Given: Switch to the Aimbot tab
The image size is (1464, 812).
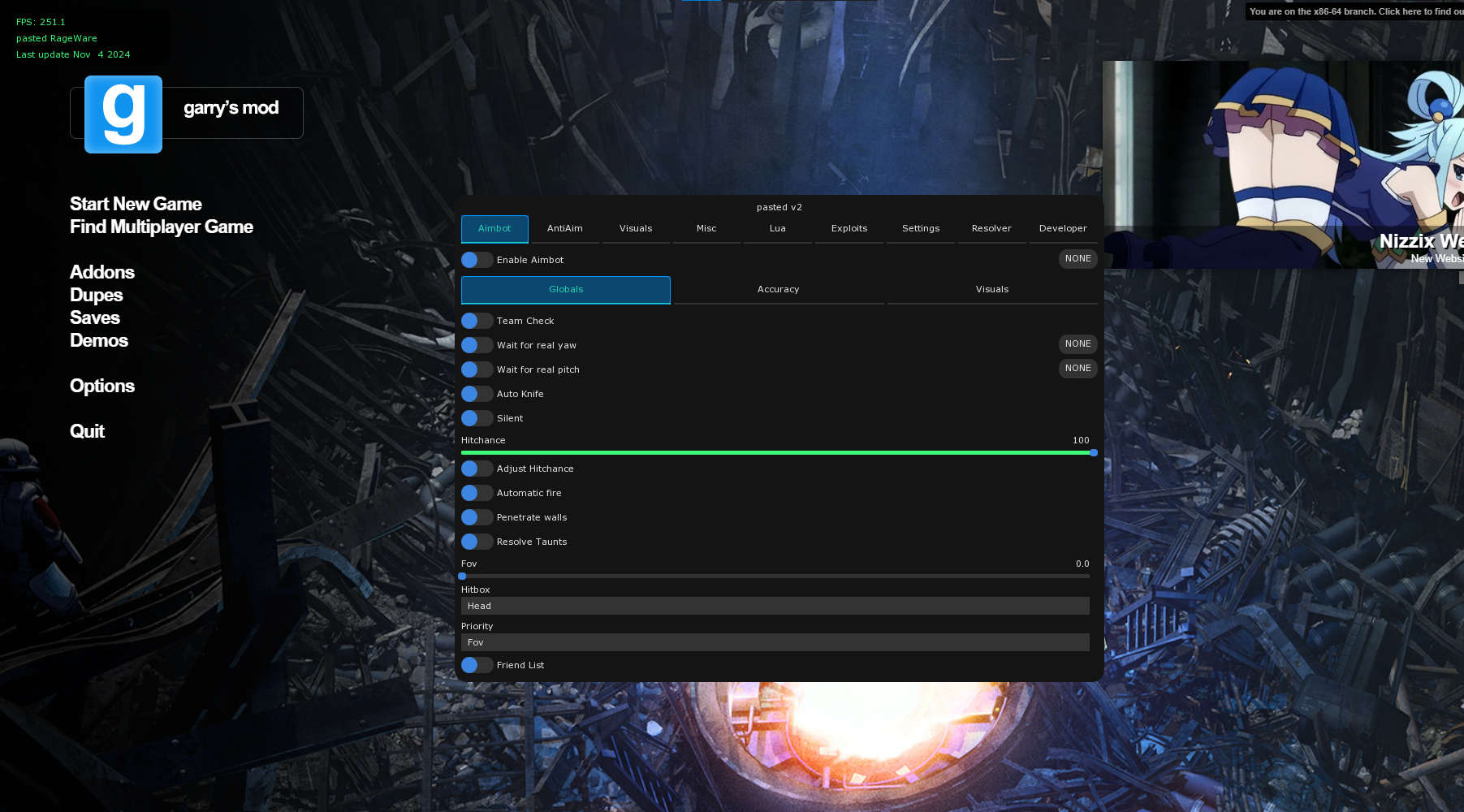Looking at the screenshot, I should tap(494, 229).
